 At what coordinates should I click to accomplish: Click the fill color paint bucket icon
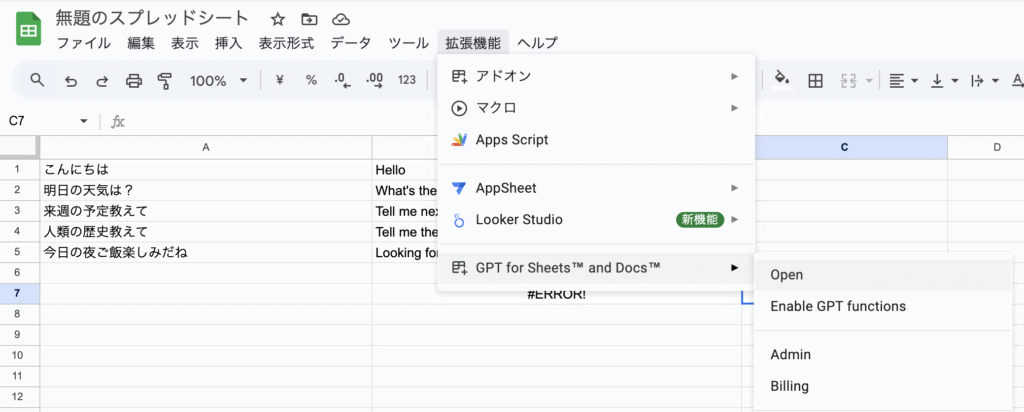(782, 80)
